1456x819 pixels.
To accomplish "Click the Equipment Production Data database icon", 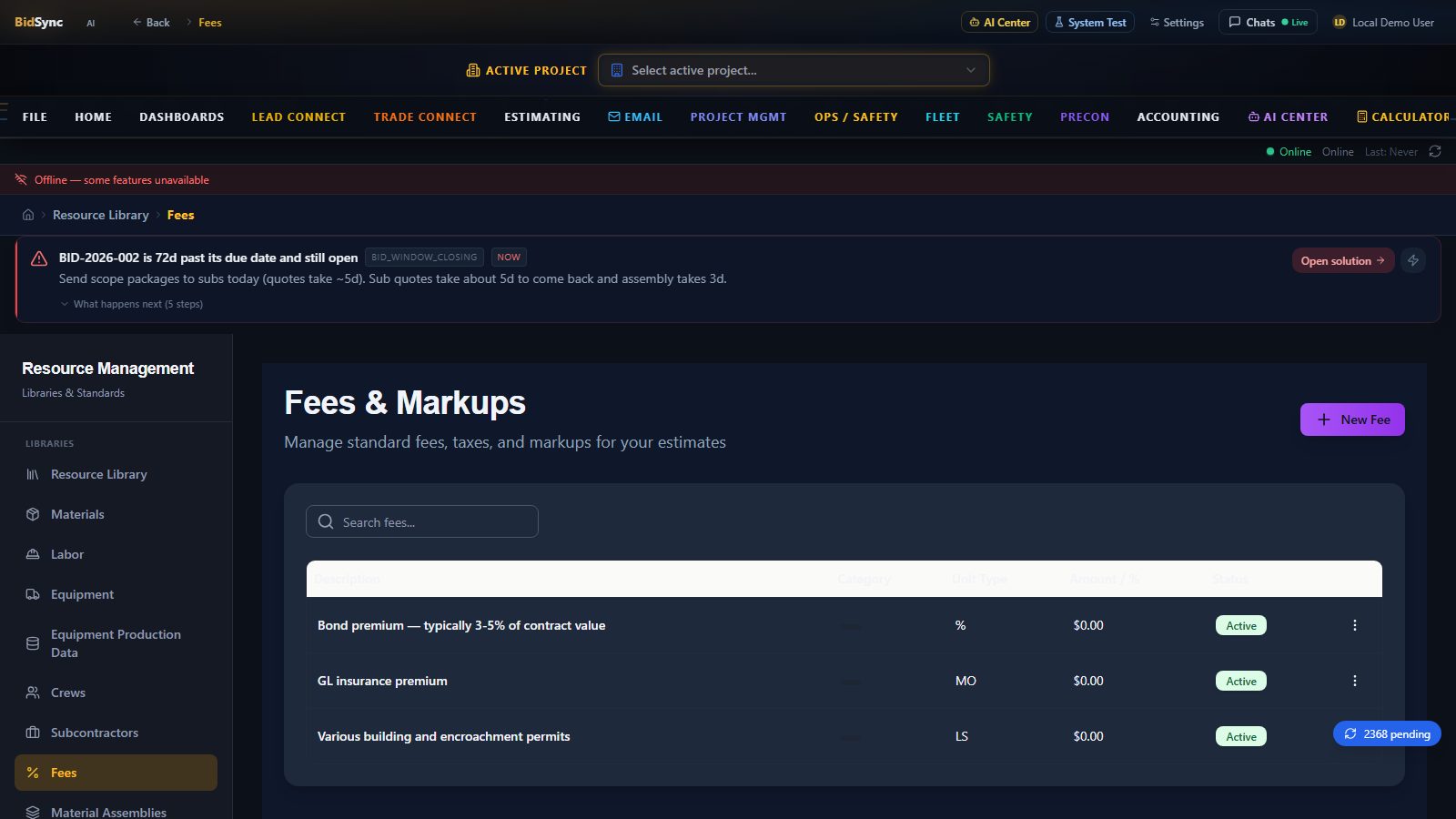I will point(33,643).
